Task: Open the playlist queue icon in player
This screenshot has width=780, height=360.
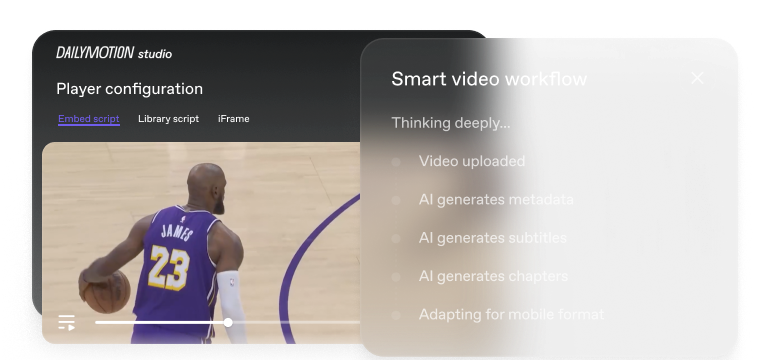Action: (x=67, y=322)
